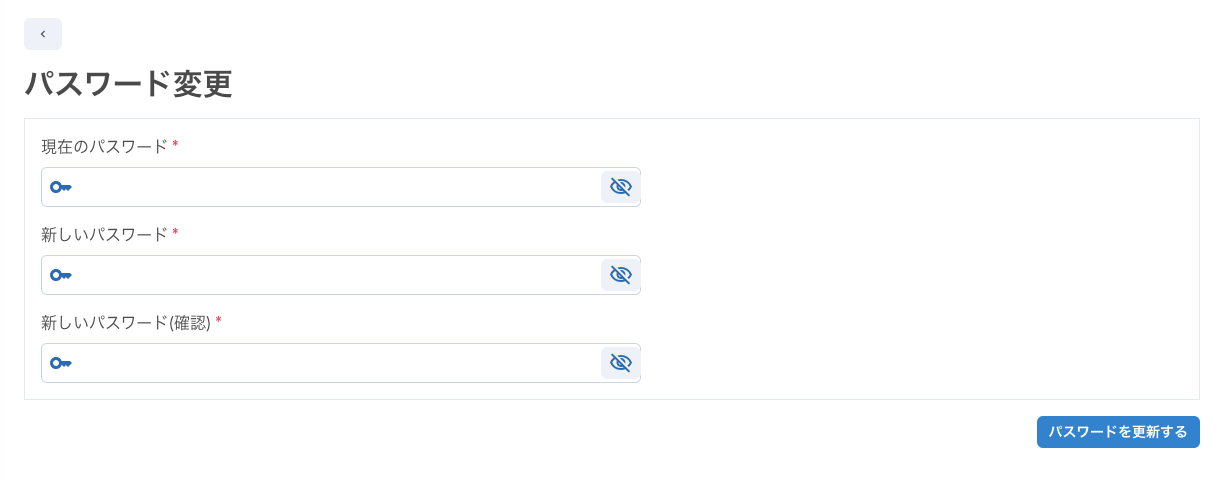Click the key icon in 新しいパスワード field
The height and width of the screenshot is (479, 1220).
click(x=61, y=275)
